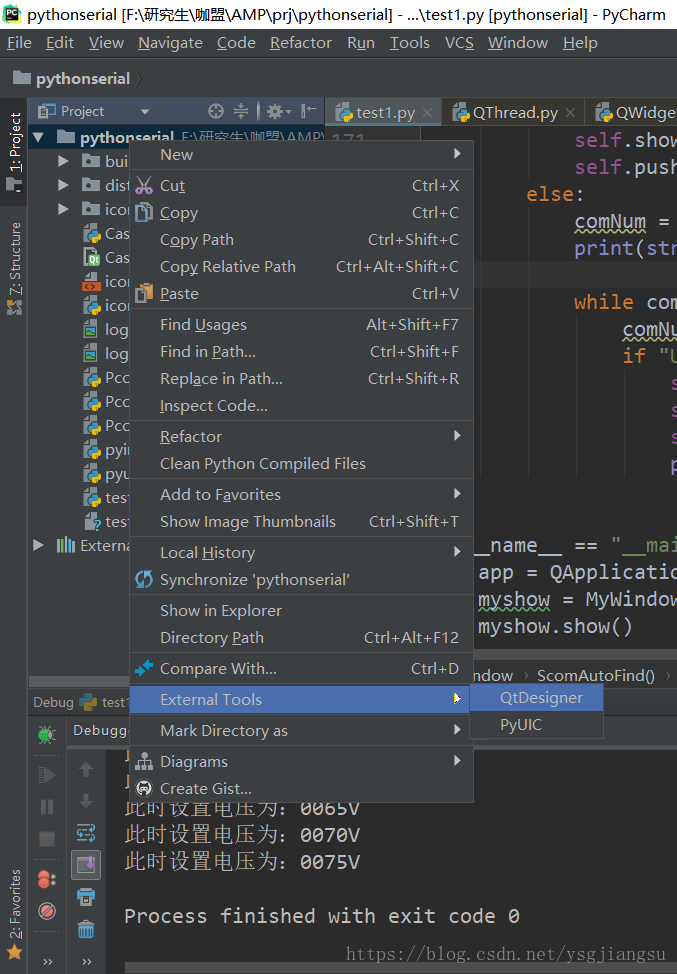Open the VCS menu
The image size is (677, 974).
click(459, 43)
